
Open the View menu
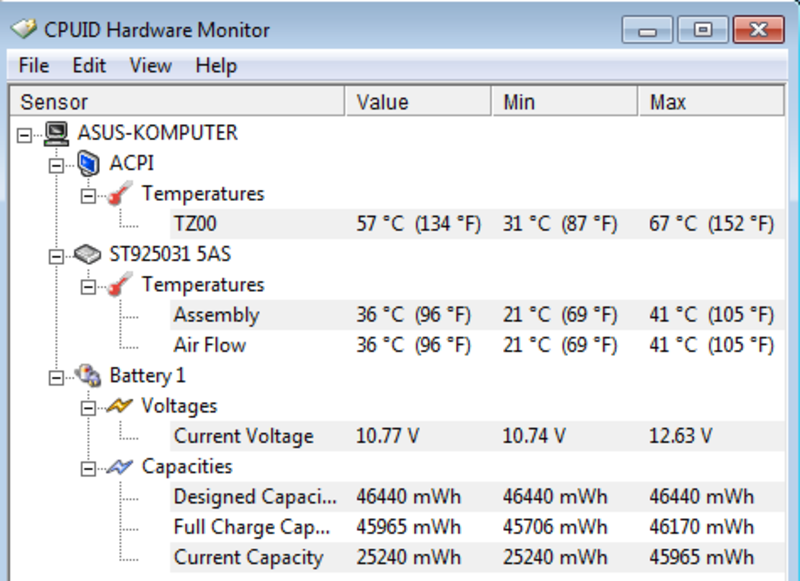(x=151, y=66)
